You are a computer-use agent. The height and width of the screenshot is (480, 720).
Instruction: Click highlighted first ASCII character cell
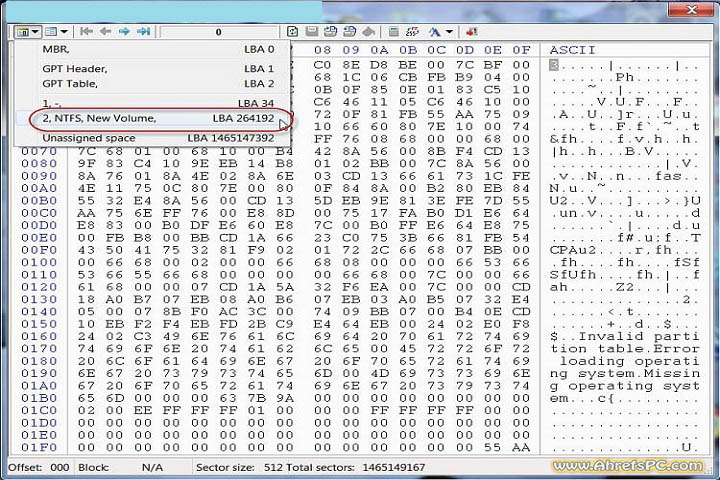554,65
